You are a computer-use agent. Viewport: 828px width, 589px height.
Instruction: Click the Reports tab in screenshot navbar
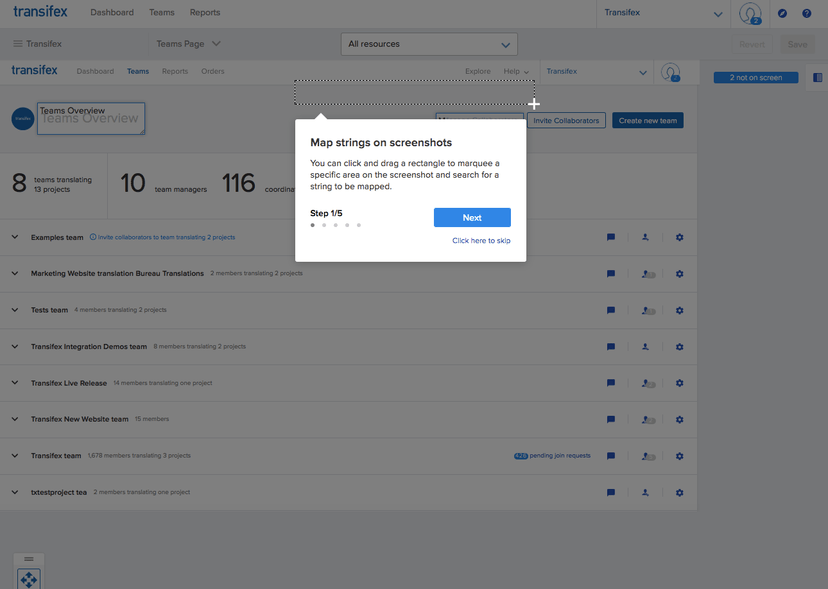pos(175,71)
